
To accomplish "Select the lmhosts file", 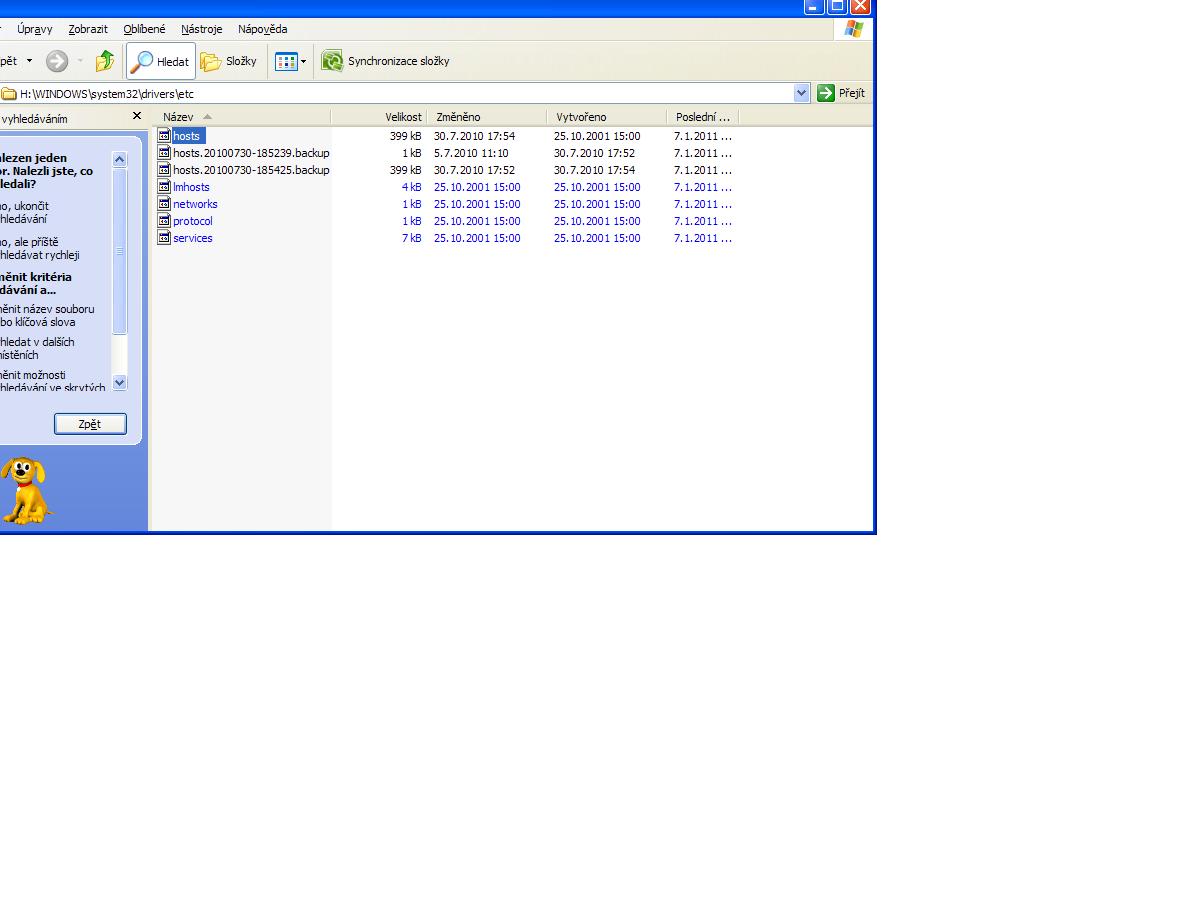I will pos(191,187).
